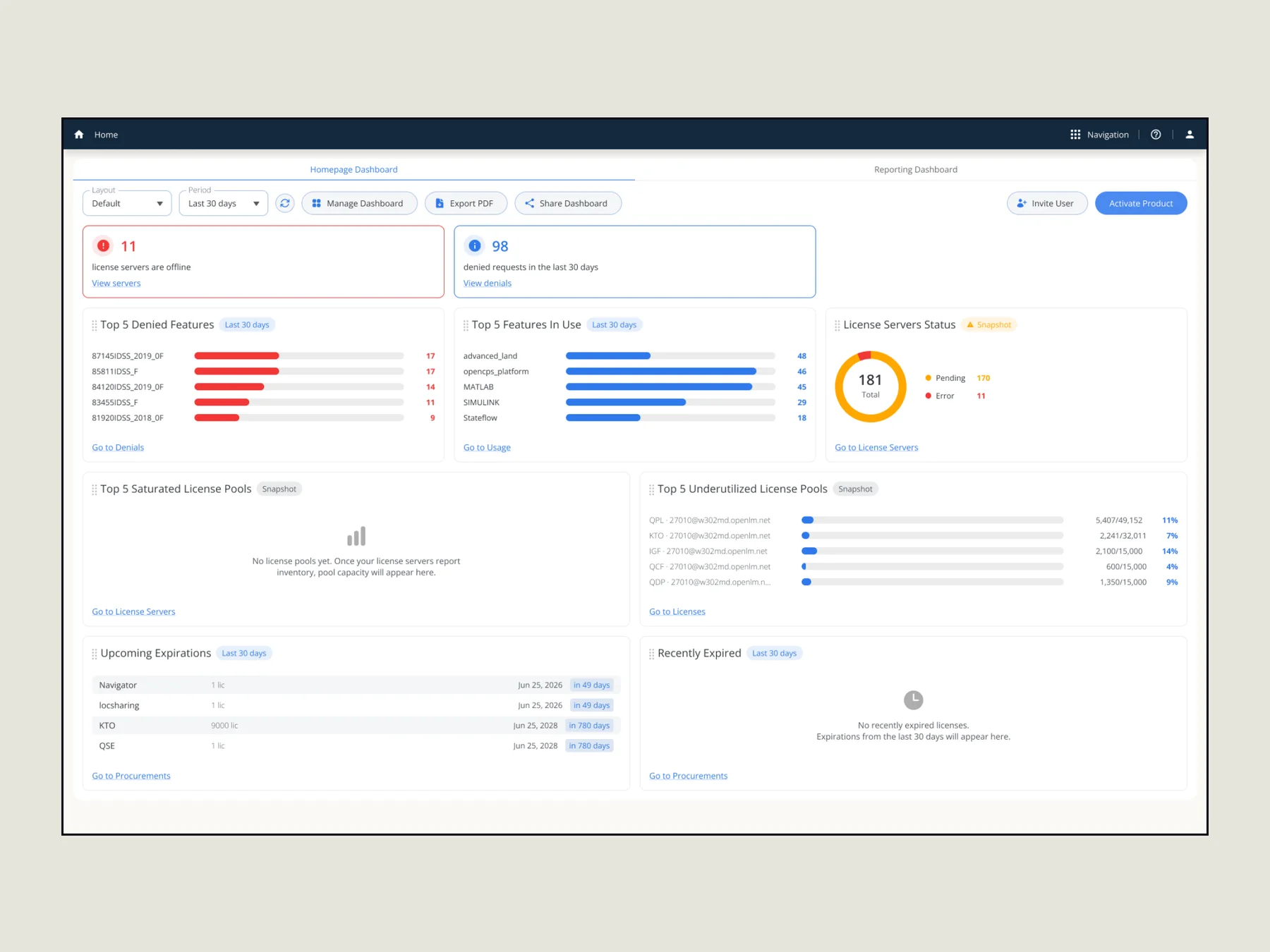The image size is (1270, 952).
Task: Grab the Top 5 Features In Use drag handle
Action: coord(466,325)
